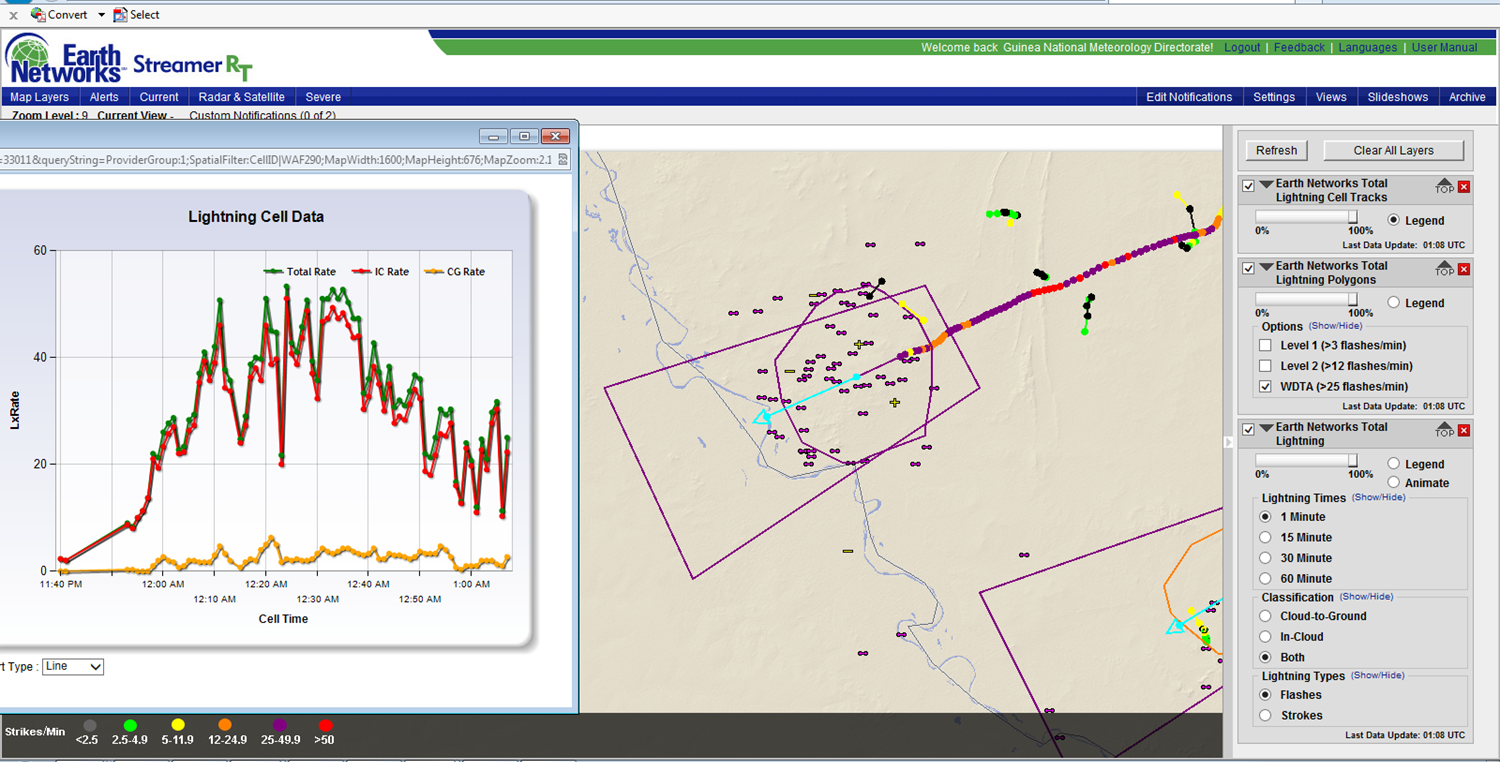Remove Lightning Cell Tracks layer with red X
1500x762 pixels.
(x=1464, y=187)
